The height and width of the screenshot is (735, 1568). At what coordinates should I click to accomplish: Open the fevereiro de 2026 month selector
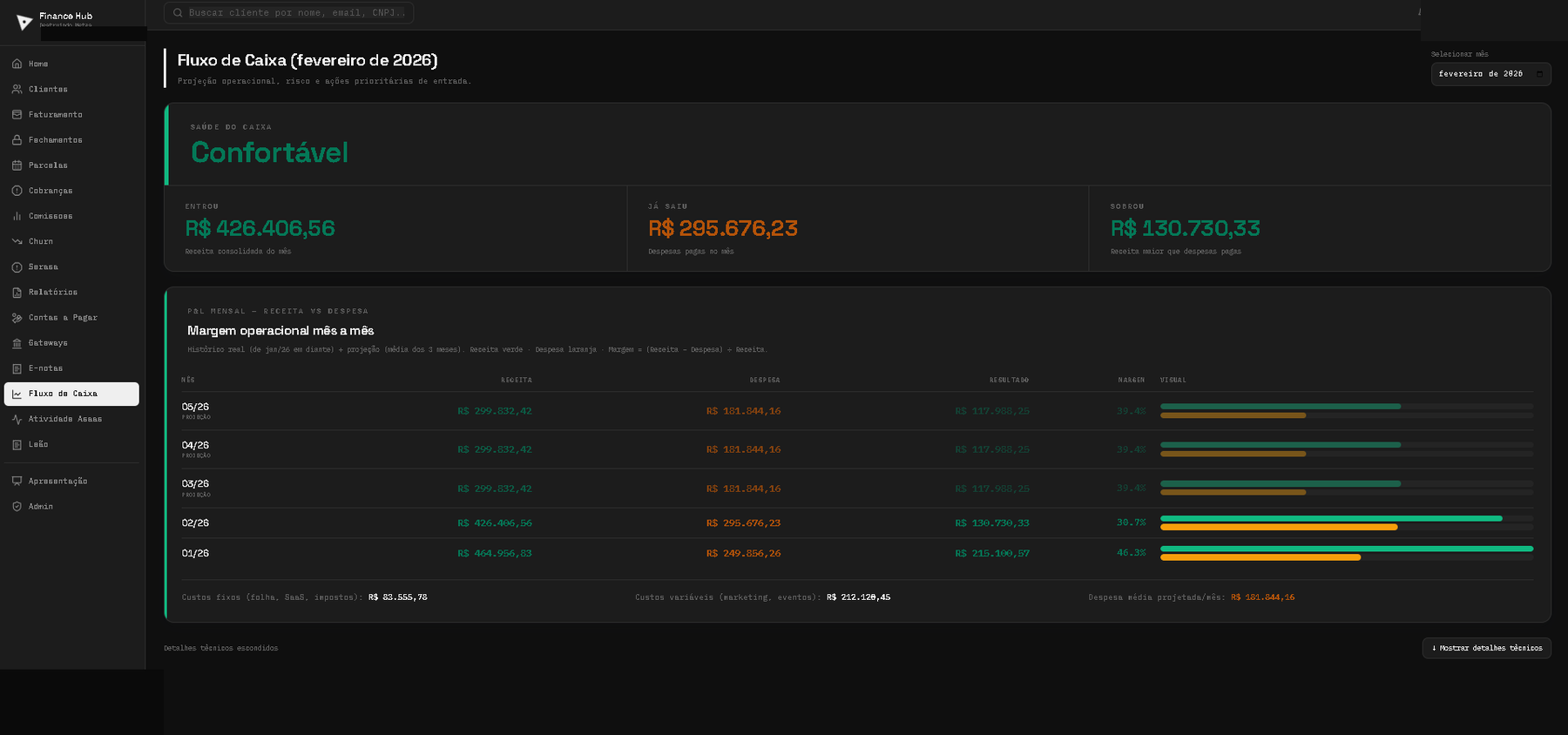(1490, 74)
